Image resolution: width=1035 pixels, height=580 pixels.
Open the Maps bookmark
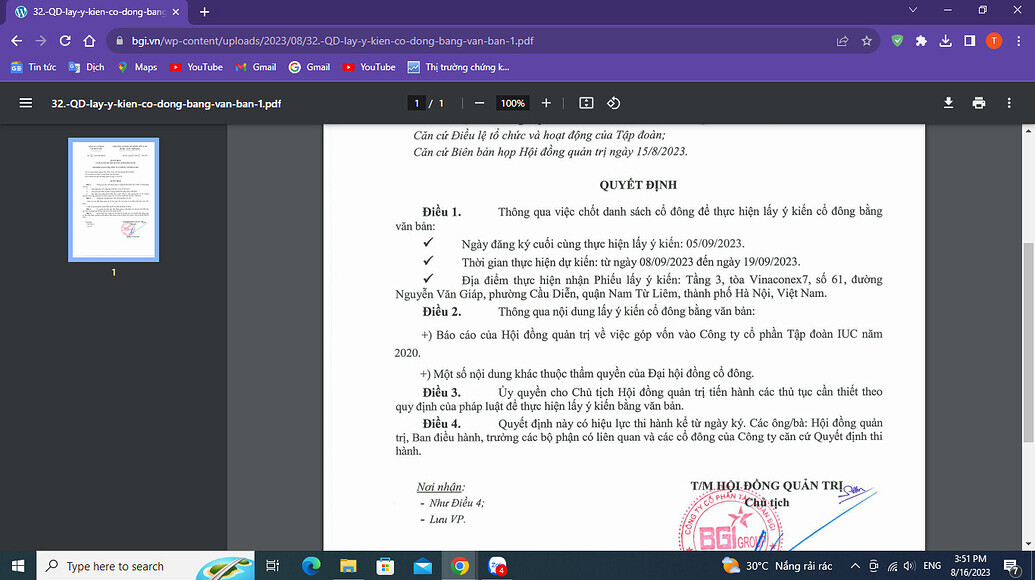pos(137,67)
